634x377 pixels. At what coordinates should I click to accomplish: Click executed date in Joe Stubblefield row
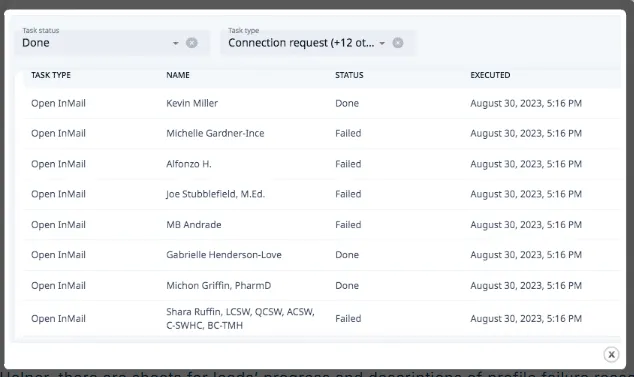pyautogui.click(x=526, y=194)
